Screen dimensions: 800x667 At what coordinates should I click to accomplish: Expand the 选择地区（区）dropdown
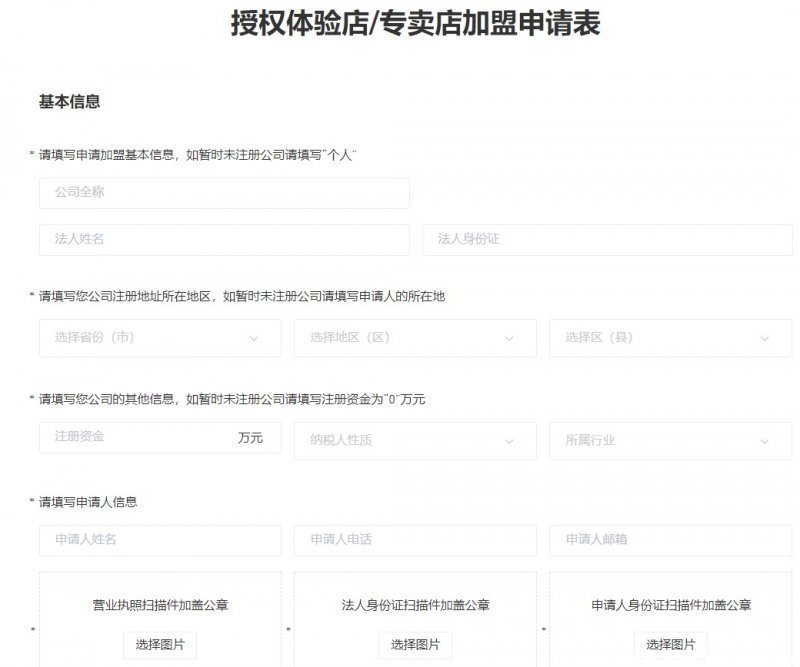[x=415, y=338]
